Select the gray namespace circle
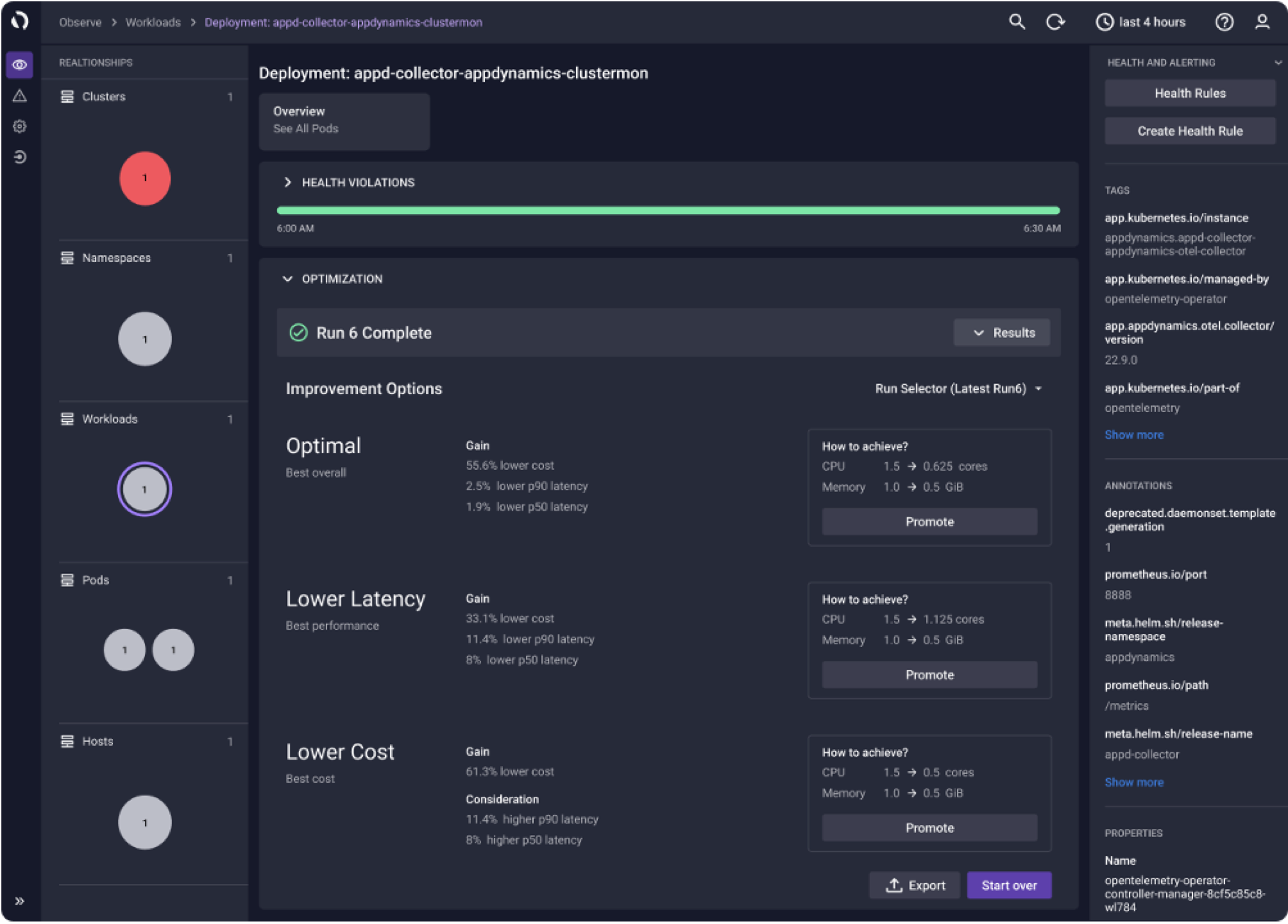Viewport: 1288px width, 924px height. [x=145, y=339]
